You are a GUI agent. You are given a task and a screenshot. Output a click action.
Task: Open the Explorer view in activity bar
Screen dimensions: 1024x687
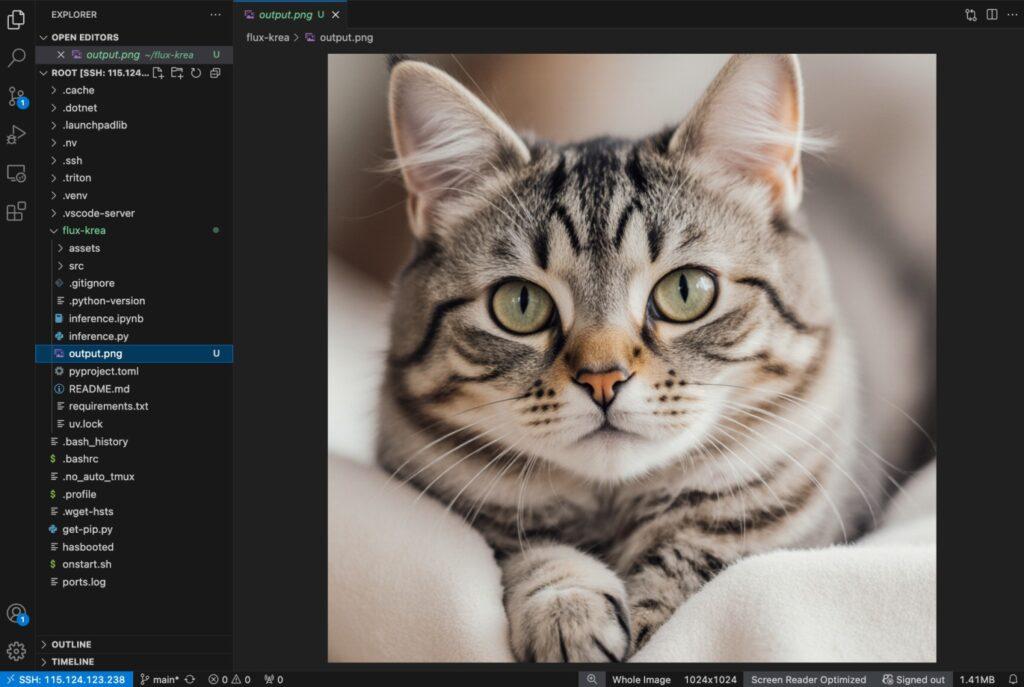pyautogui.click(x=16, y=20)
